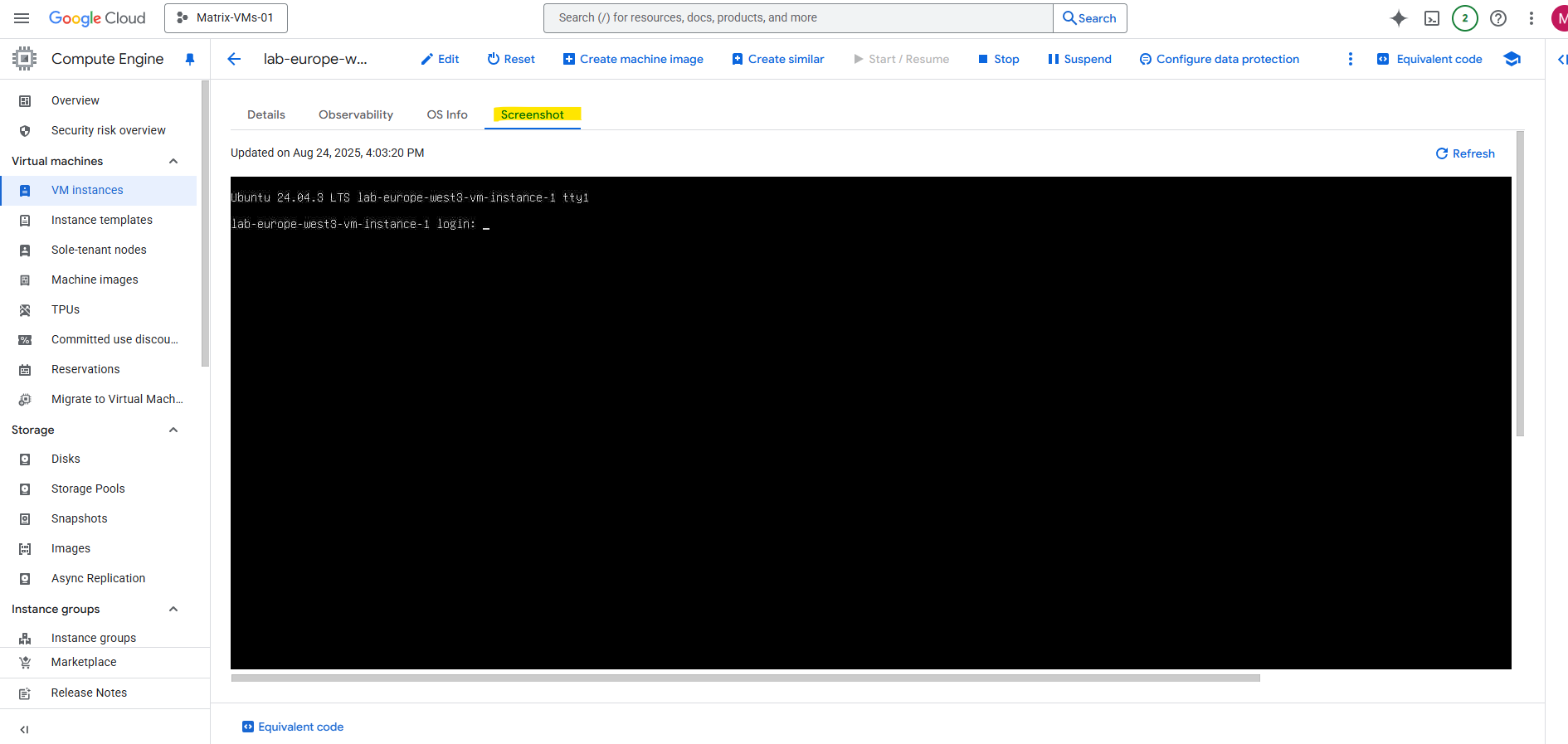The height and width of the screenshot is (744, 1568).
Task: Click the Google Cloud logo
Action: click(x=97, y=17)
